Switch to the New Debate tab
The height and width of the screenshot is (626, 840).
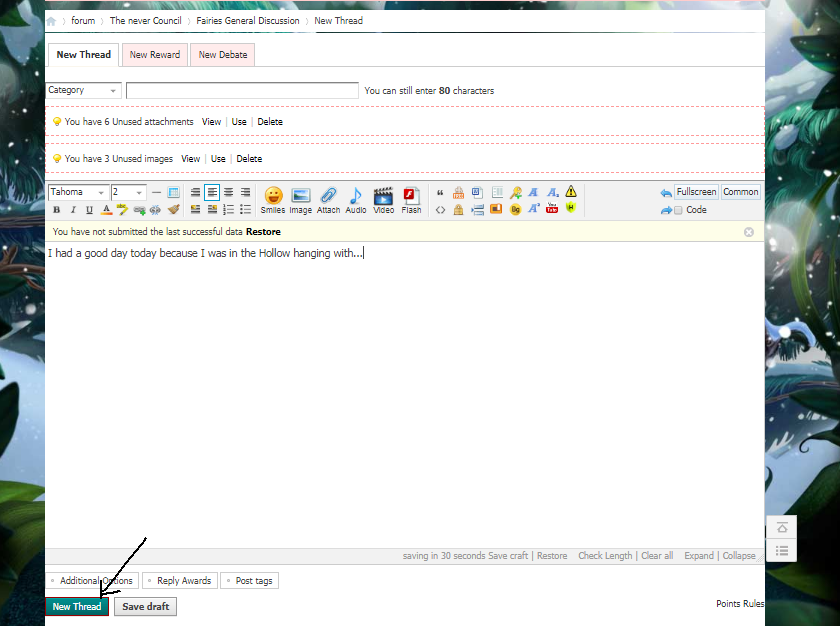click(x=222, y=55)
